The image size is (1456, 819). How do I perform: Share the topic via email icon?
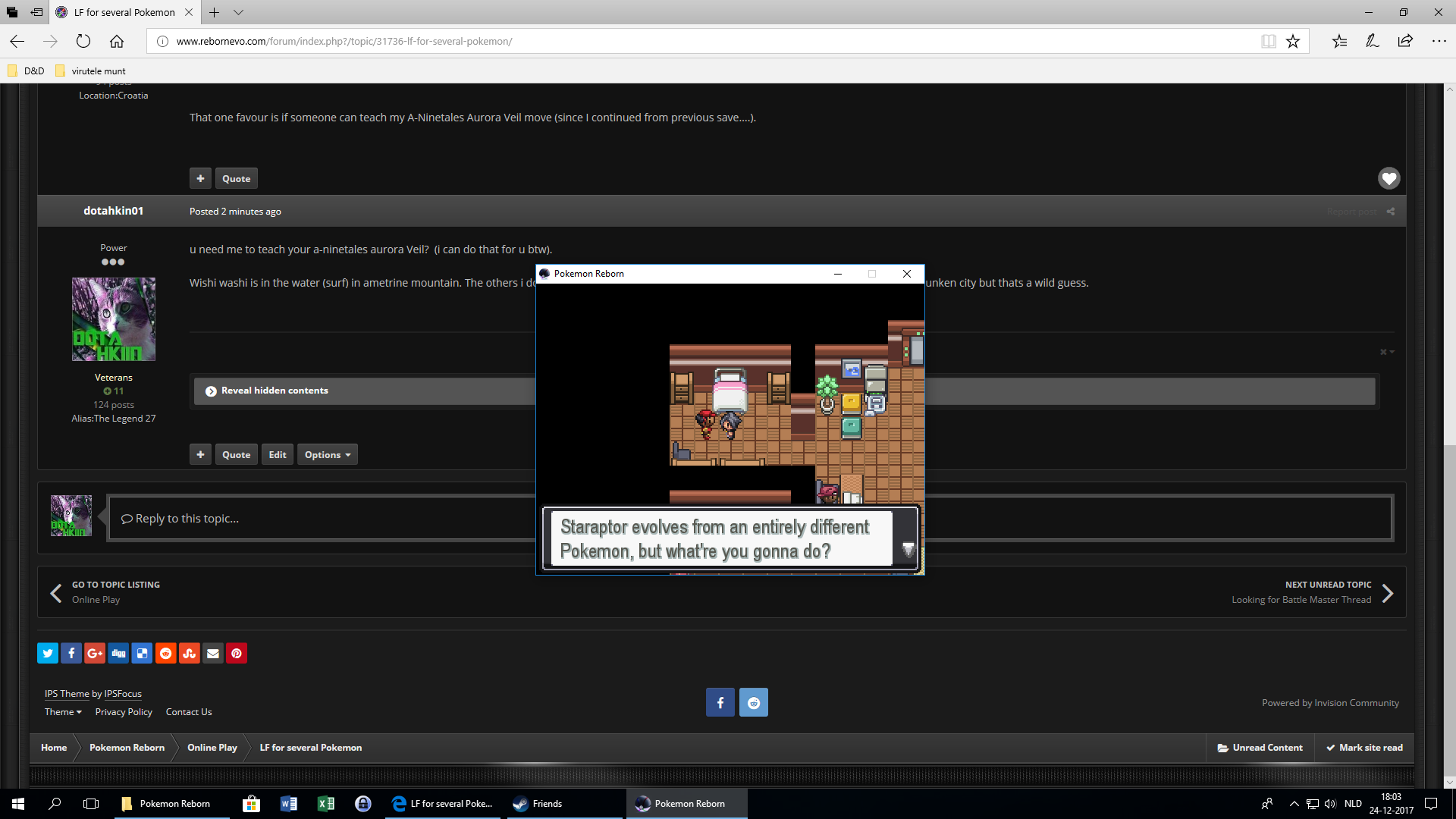click(x=213, y=653)
